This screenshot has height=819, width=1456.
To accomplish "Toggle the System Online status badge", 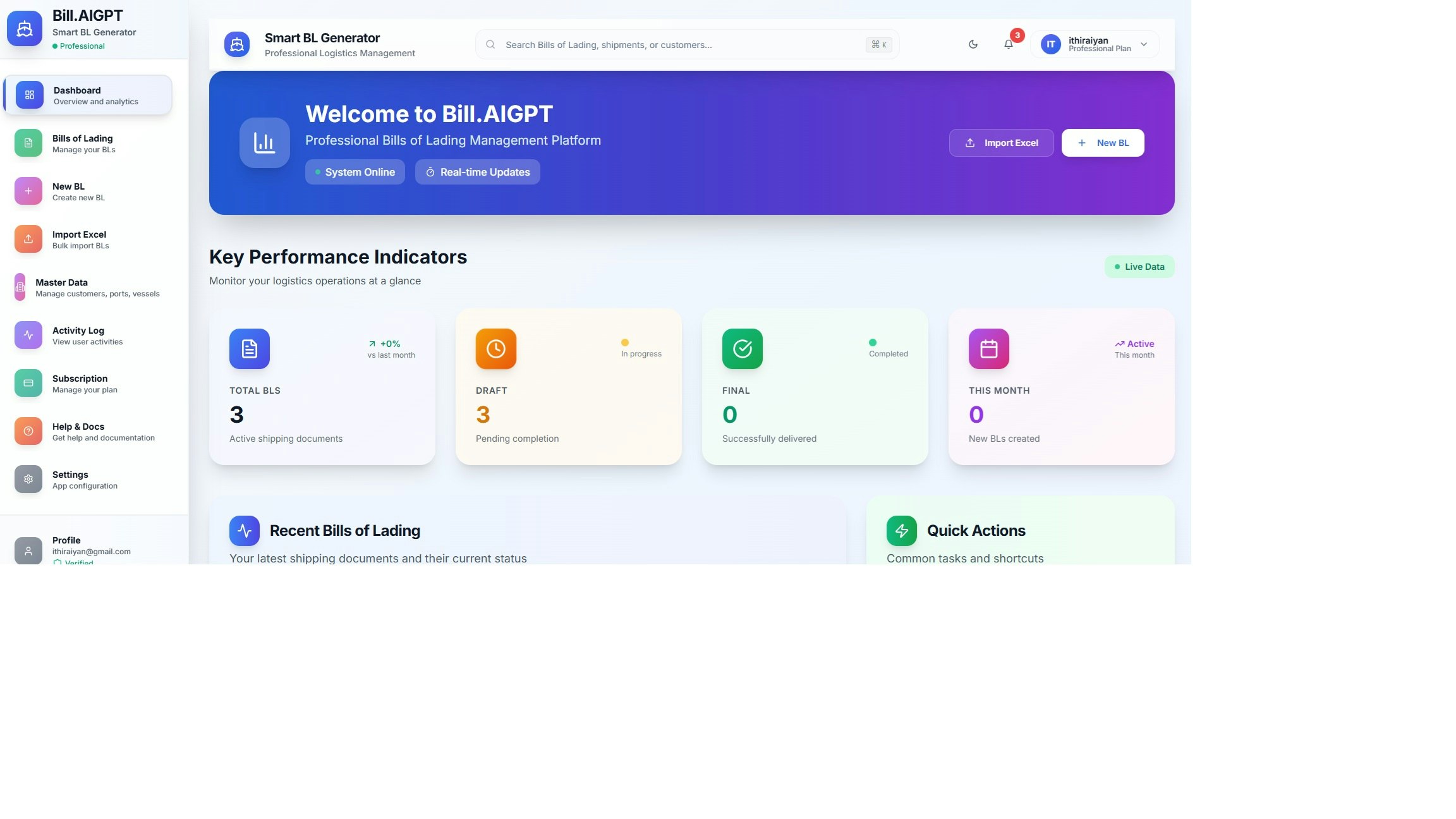I will pyautogui.click(x=355, y=171).
